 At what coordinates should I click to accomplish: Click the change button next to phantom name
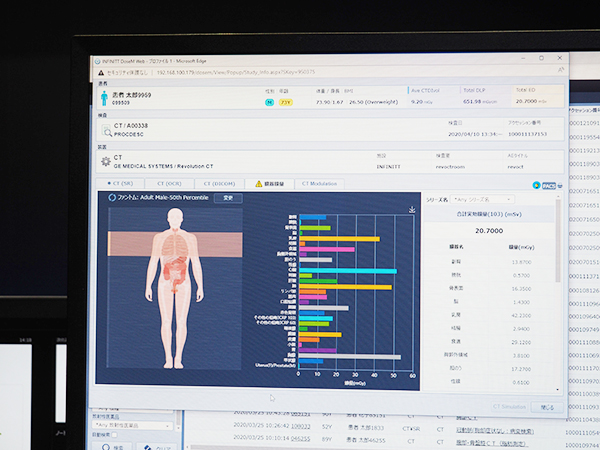227,198
